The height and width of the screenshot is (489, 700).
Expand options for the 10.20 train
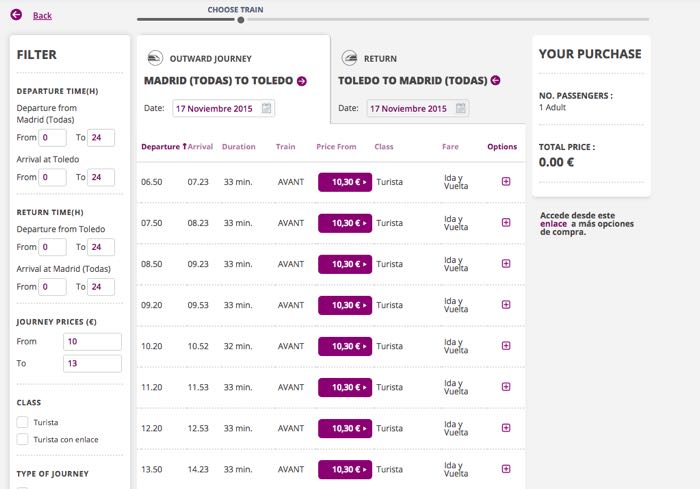[x=506, y=346]
